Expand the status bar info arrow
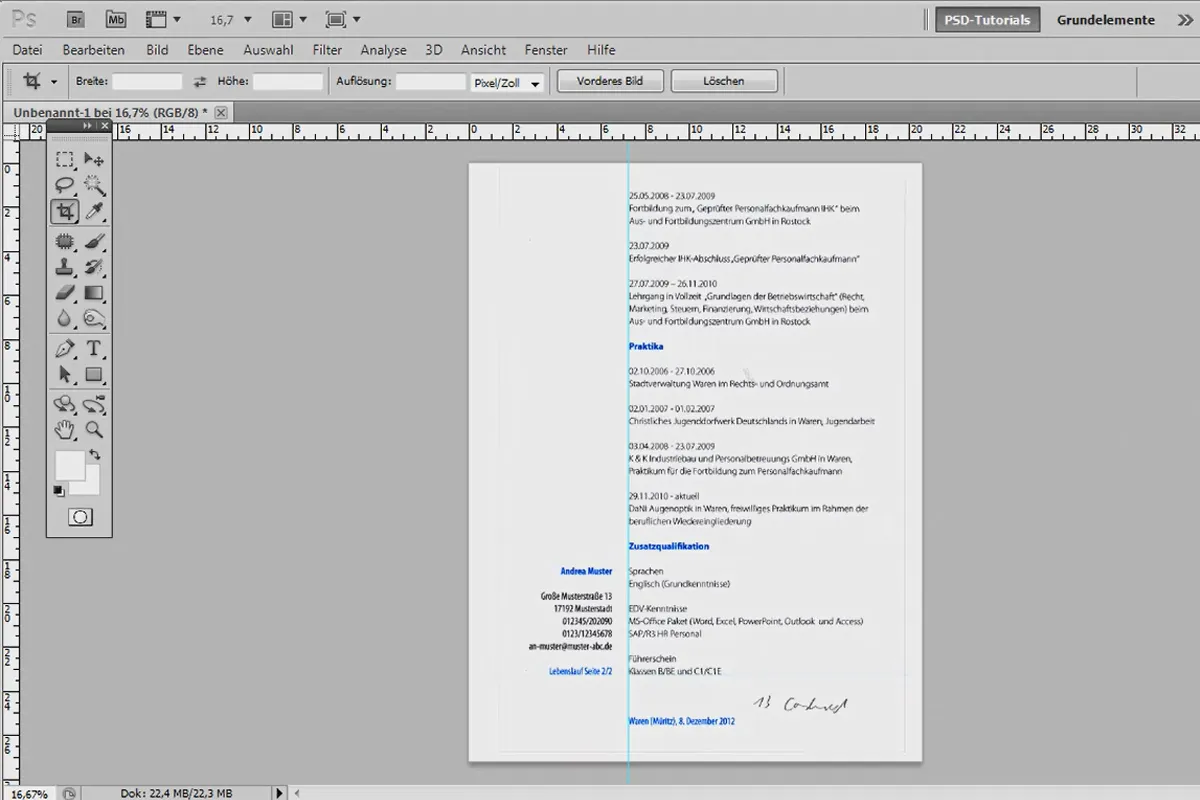The image size is (1200, 800). pyautogui.click(x=280, y=793)
